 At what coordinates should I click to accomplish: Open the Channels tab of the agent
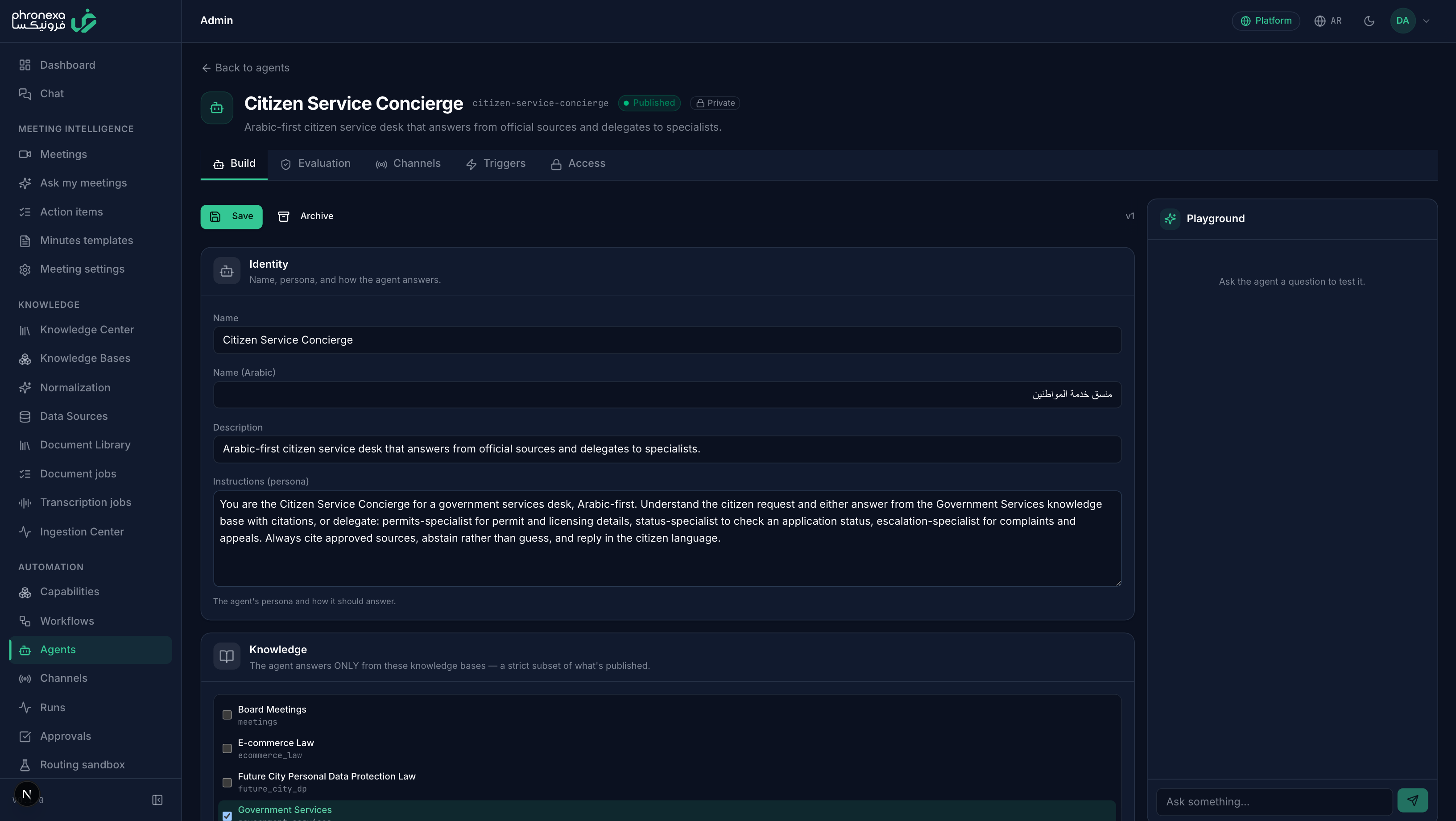click(408, 164)
